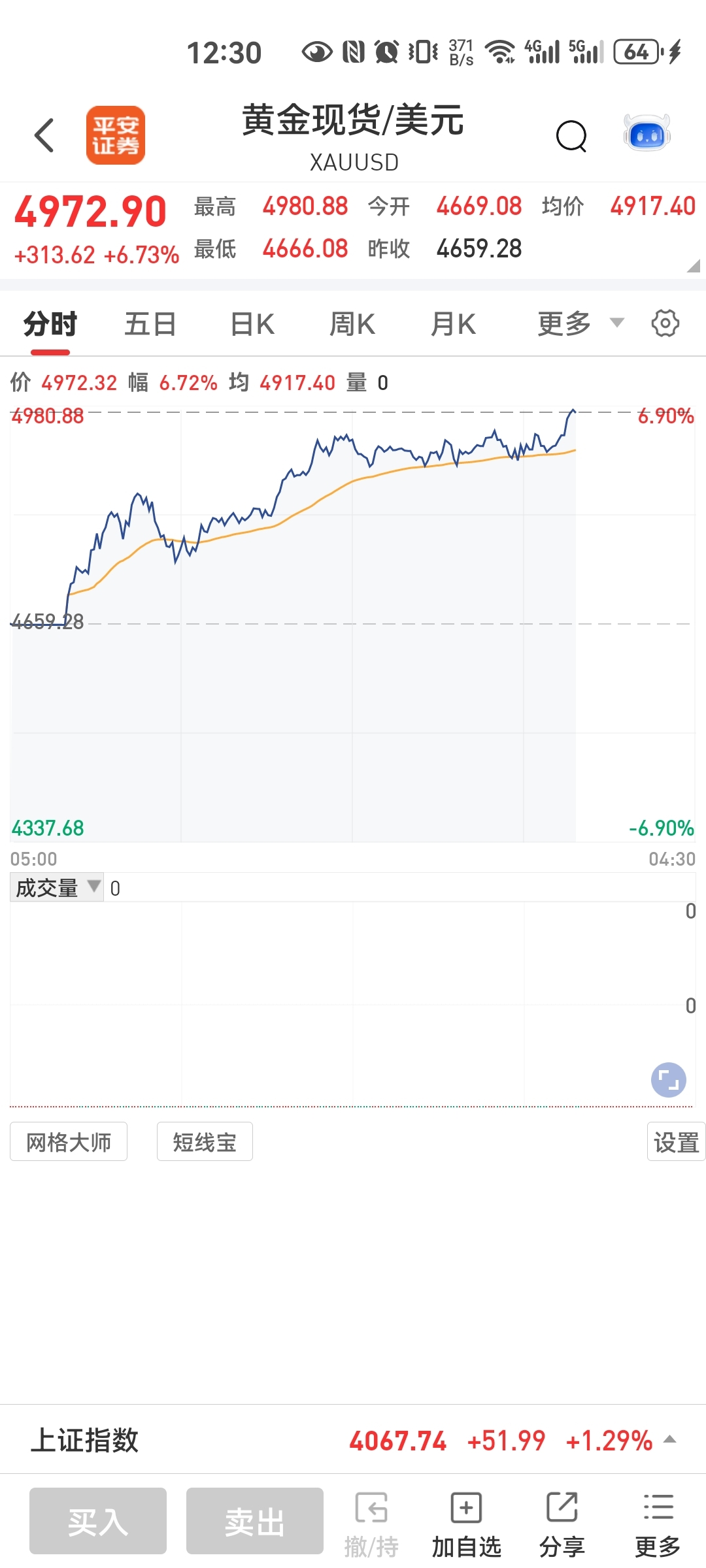Click the latest price point on chart
This screenshot has width=706, height=1568.
click(573, 411)
